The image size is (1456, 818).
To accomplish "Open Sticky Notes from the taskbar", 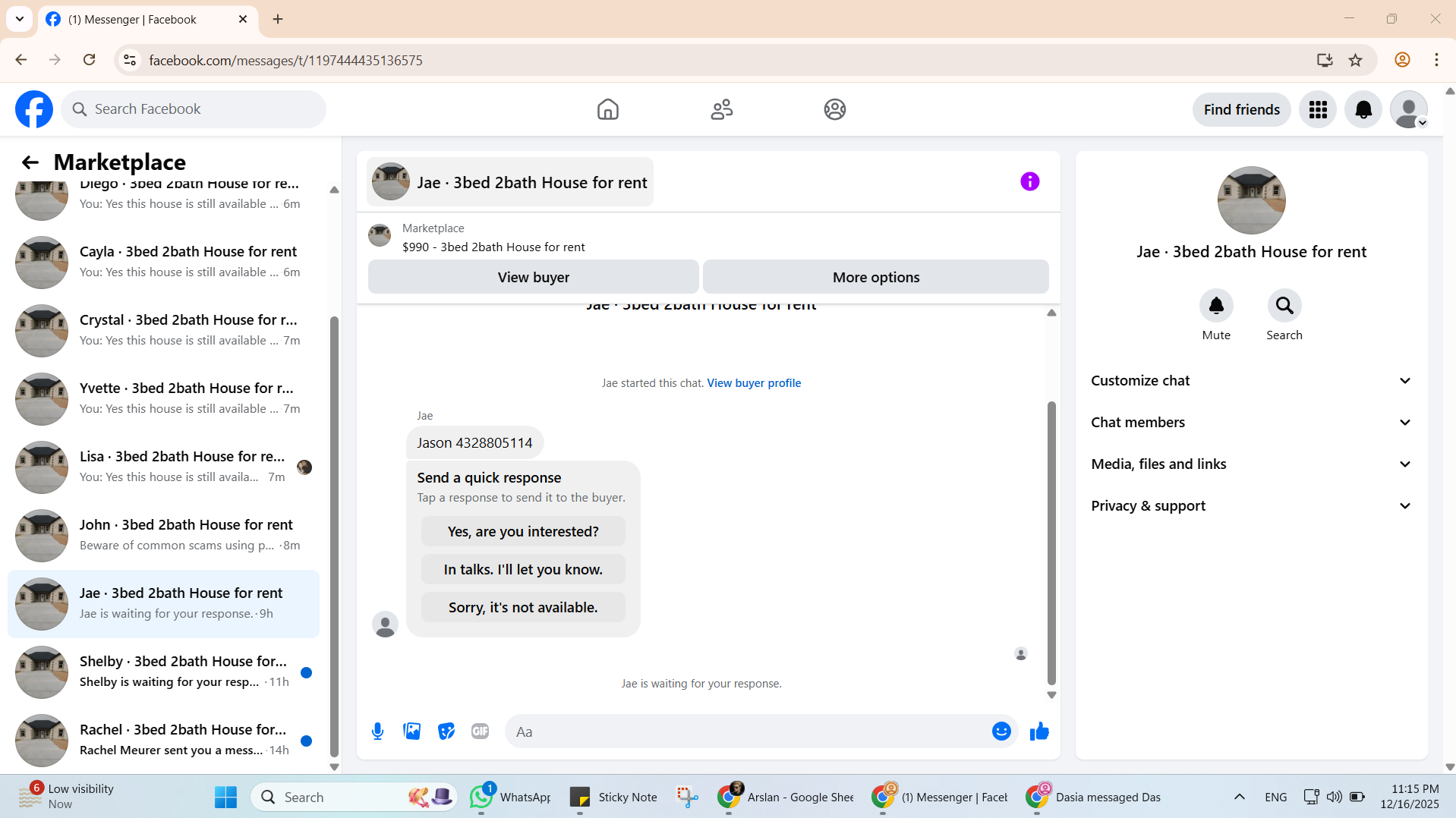I will [613, 797].
